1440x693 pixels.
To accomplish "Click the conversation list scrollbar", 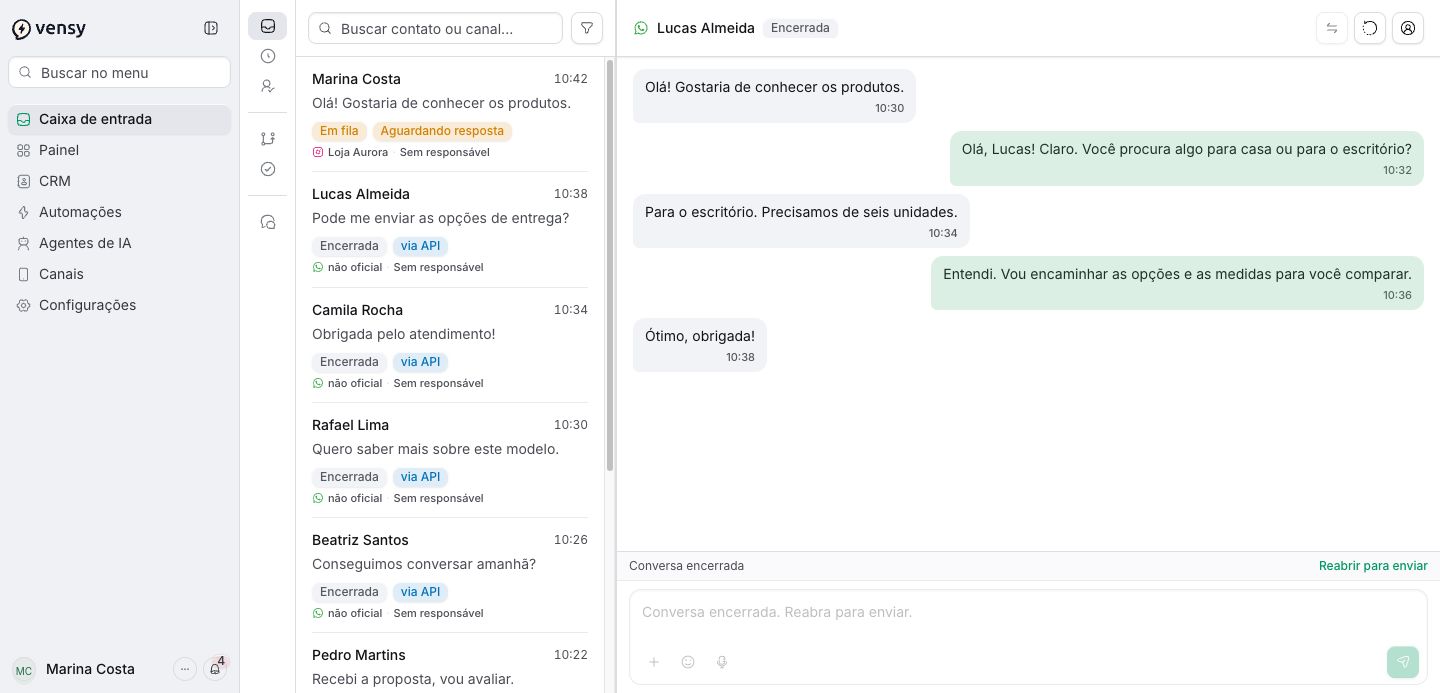I will click(610, 265).
